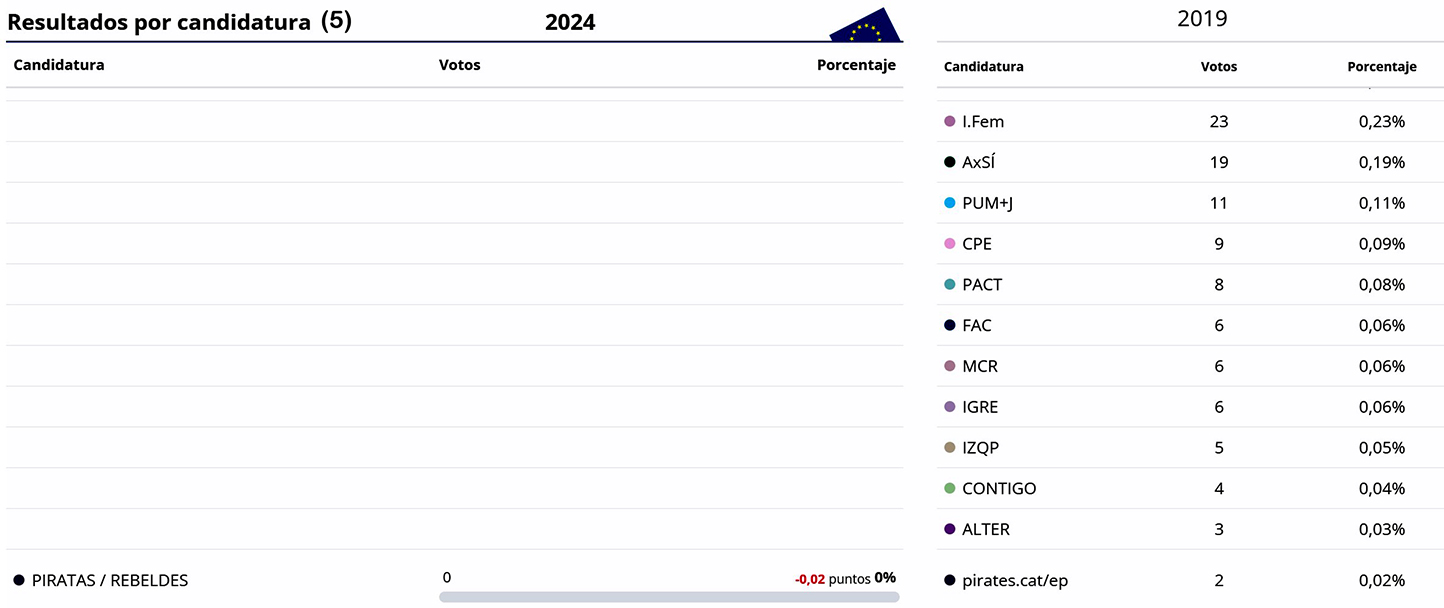The width and height of the screenshot is (1444, 608).
Task: Click the PIRATAS / REBELDES dot marker
Action: click(19, 580)
